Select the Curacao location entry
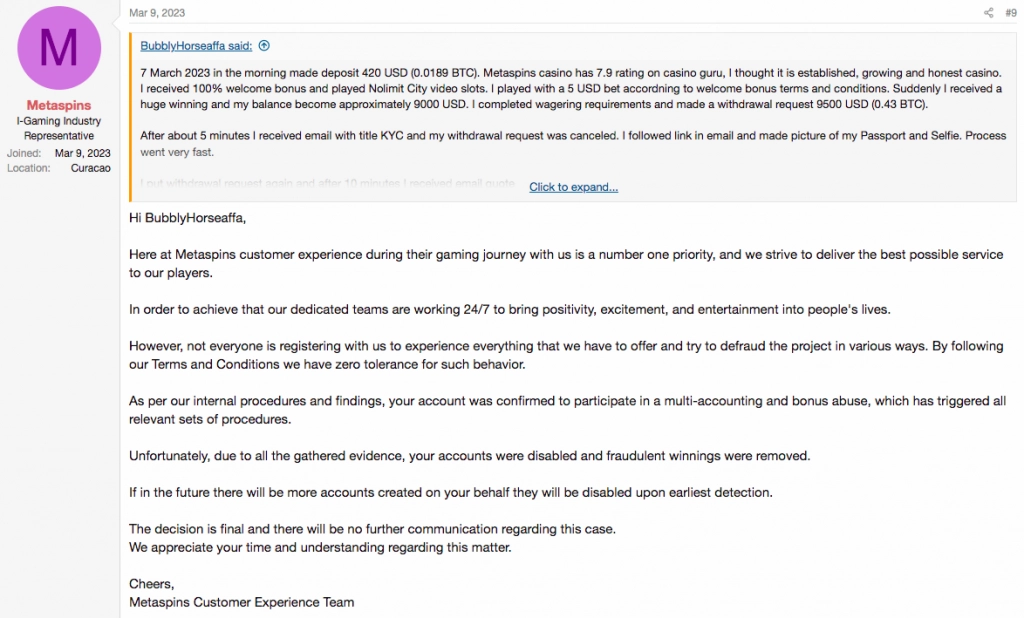 click(x=90, y=168)
